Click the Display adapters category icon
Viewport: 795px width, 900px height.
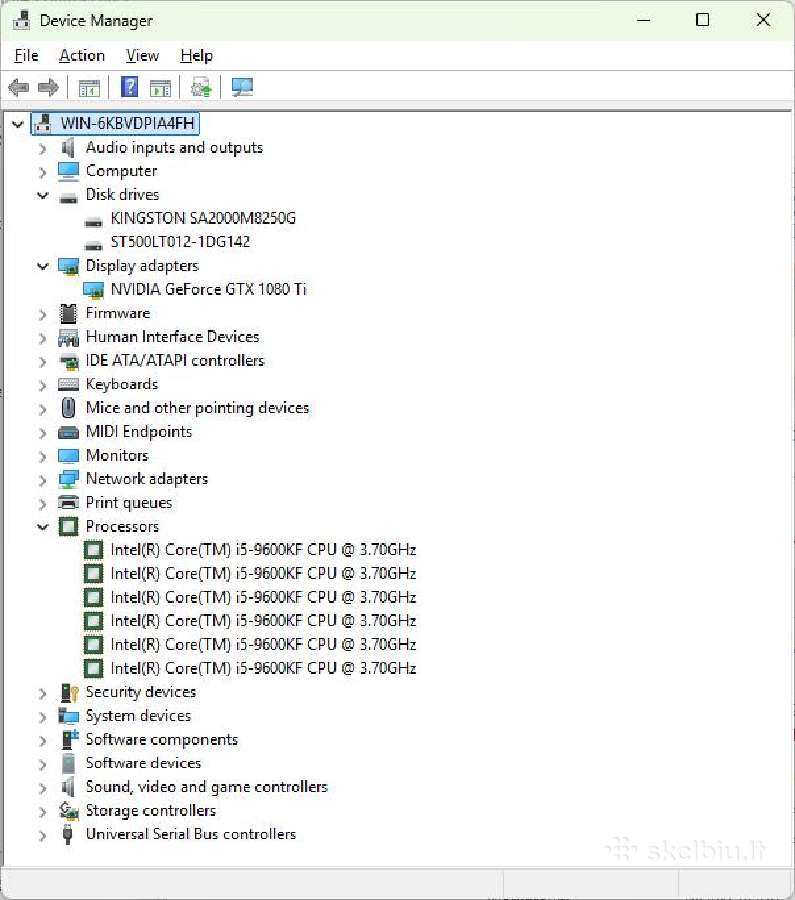68,266
